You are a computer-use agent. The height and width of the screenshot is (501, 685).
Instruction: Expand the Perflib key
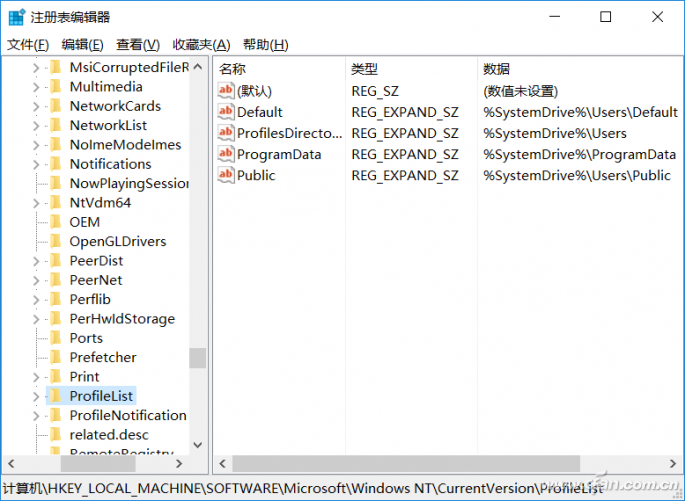click(36, 300)
